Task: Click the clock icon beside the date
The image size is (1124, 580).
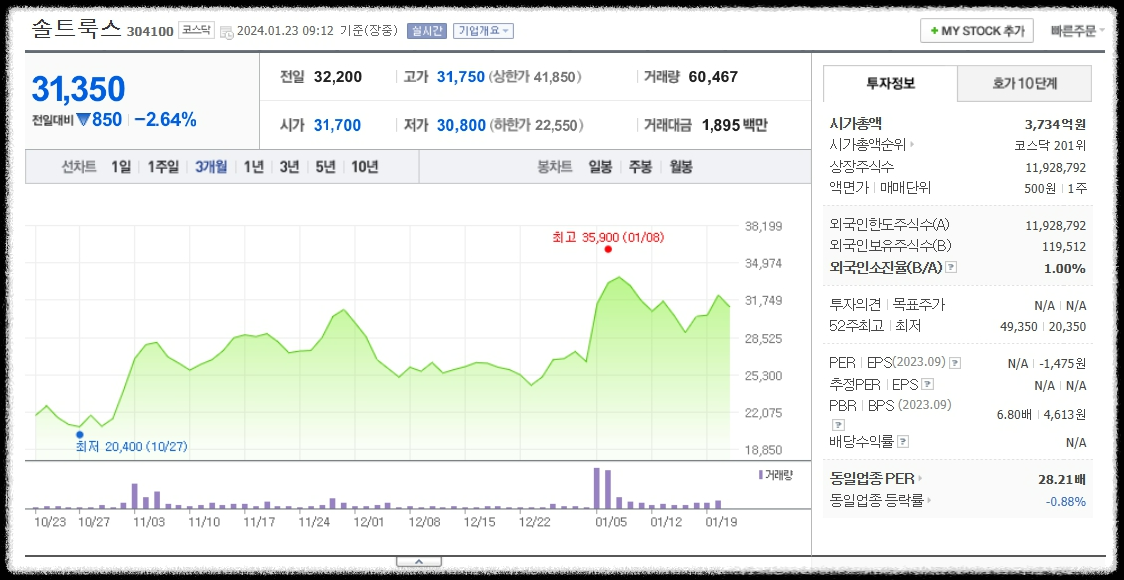Action: [226, 32]
